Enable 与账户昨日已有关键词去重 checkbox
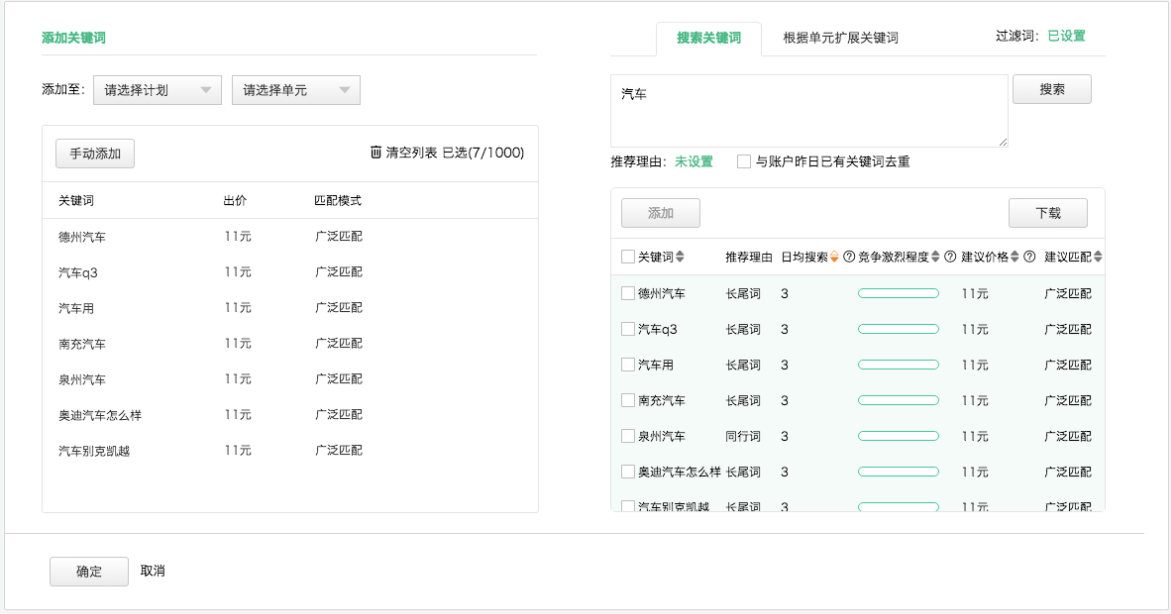The image size is (1171, 614). [x=744, y=161]
